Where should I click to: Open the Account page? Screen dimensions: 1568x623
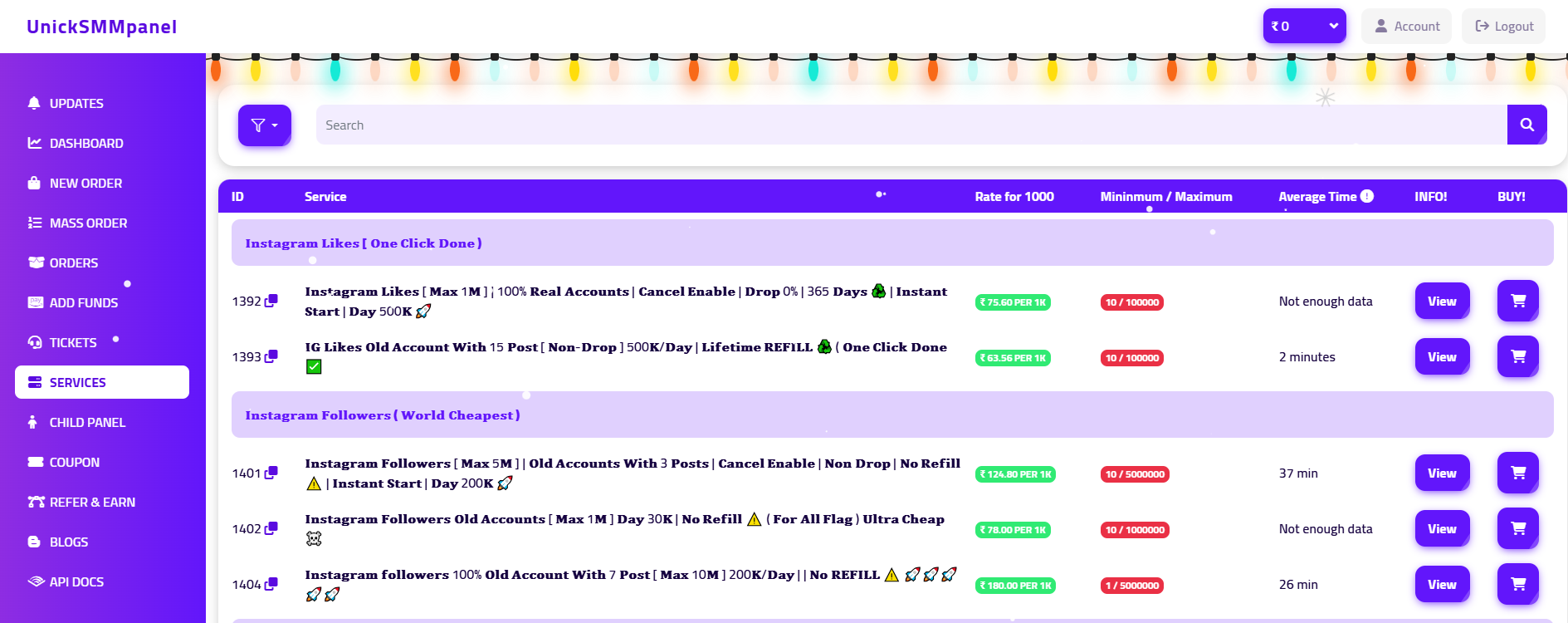pyautogui.click(x=1406, y=26)
